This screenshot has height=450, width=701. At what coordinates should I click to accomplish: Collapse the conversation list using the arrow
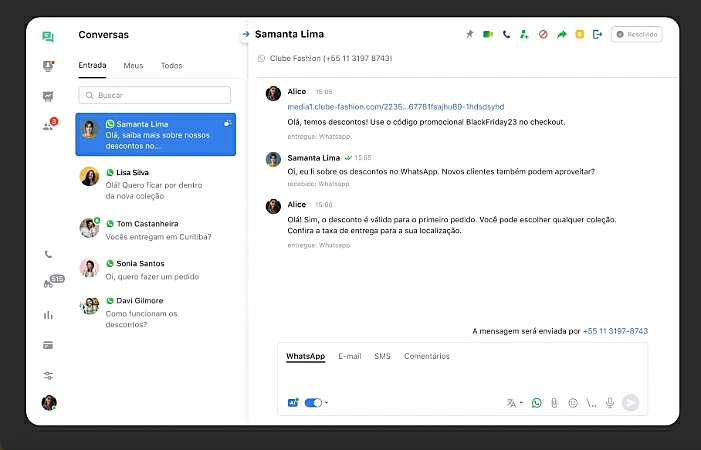click(x=245, y=34)
